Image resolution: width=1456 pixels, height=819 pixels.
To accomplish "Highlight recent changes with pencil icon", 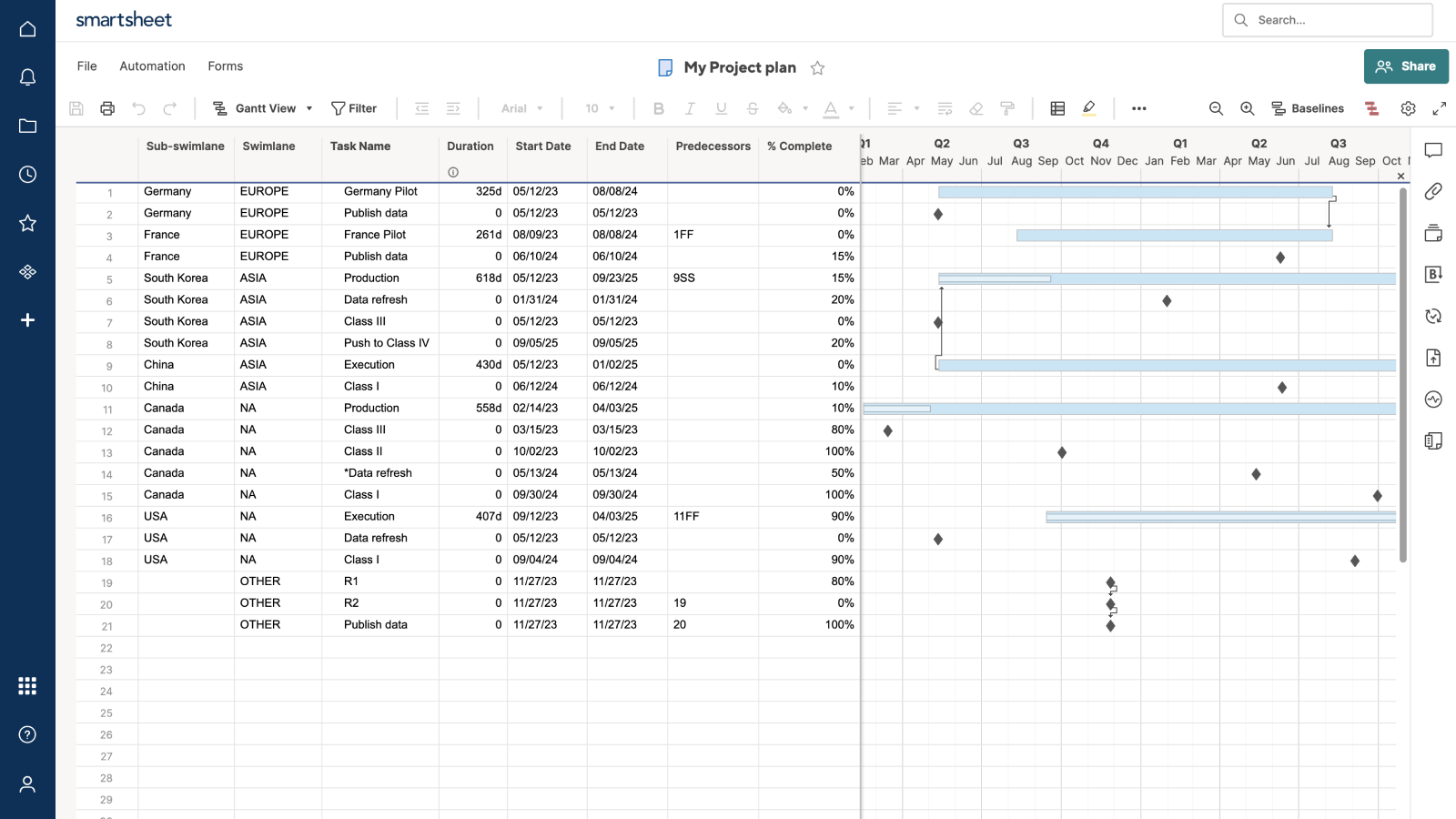I will tap(1089, 108).
